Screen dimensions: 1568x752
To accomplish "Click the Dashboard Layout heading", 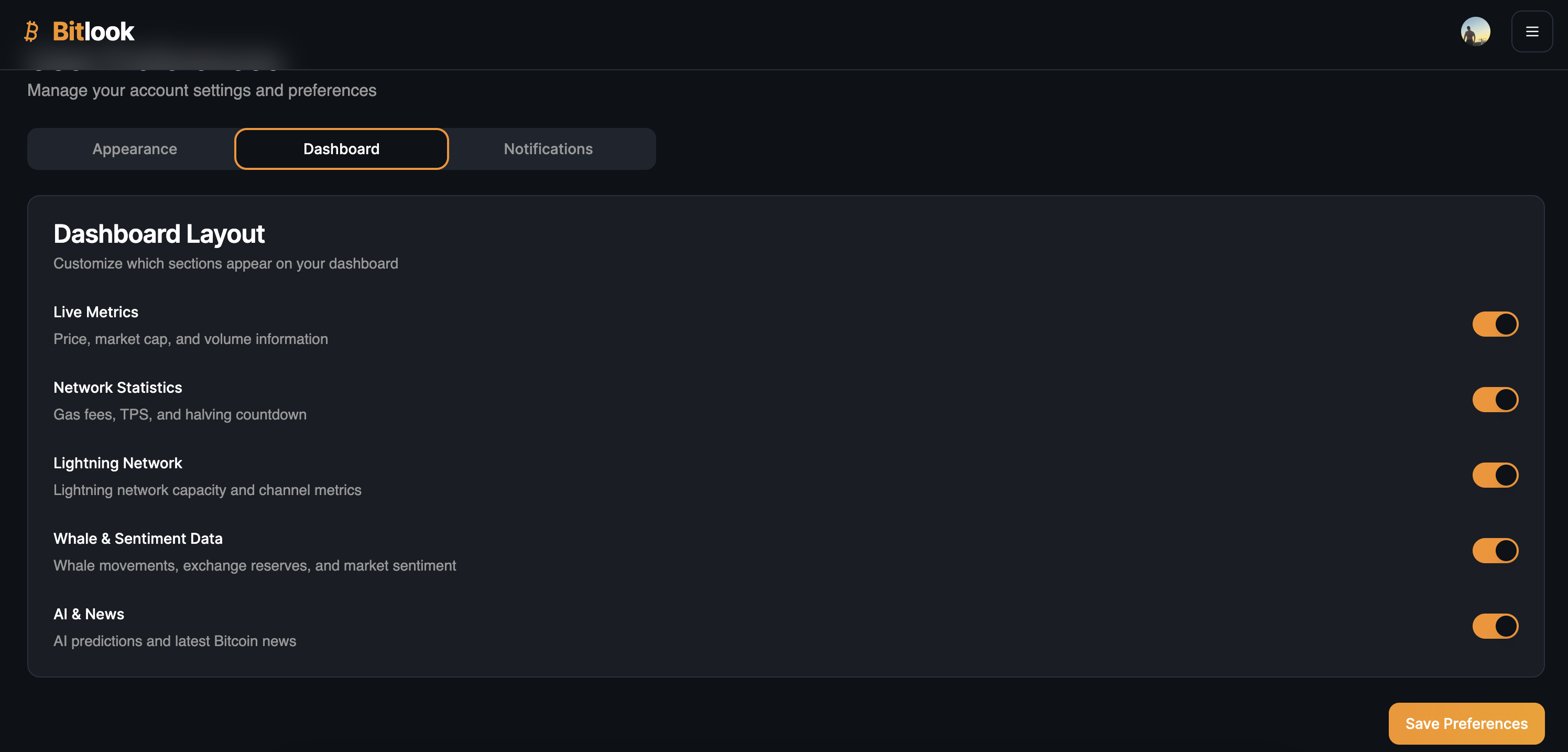I will tap(159, 234).
